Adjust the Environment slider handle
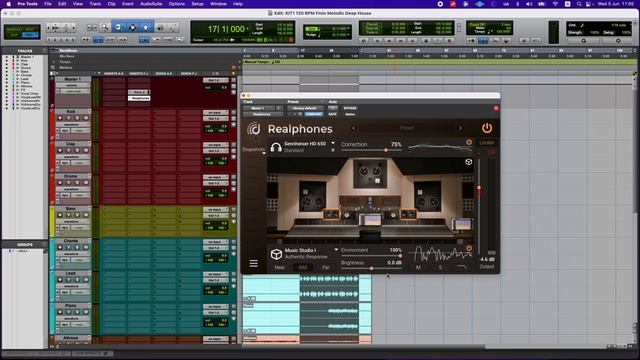The width and height of the screenshot is (640, 360). 400,256
